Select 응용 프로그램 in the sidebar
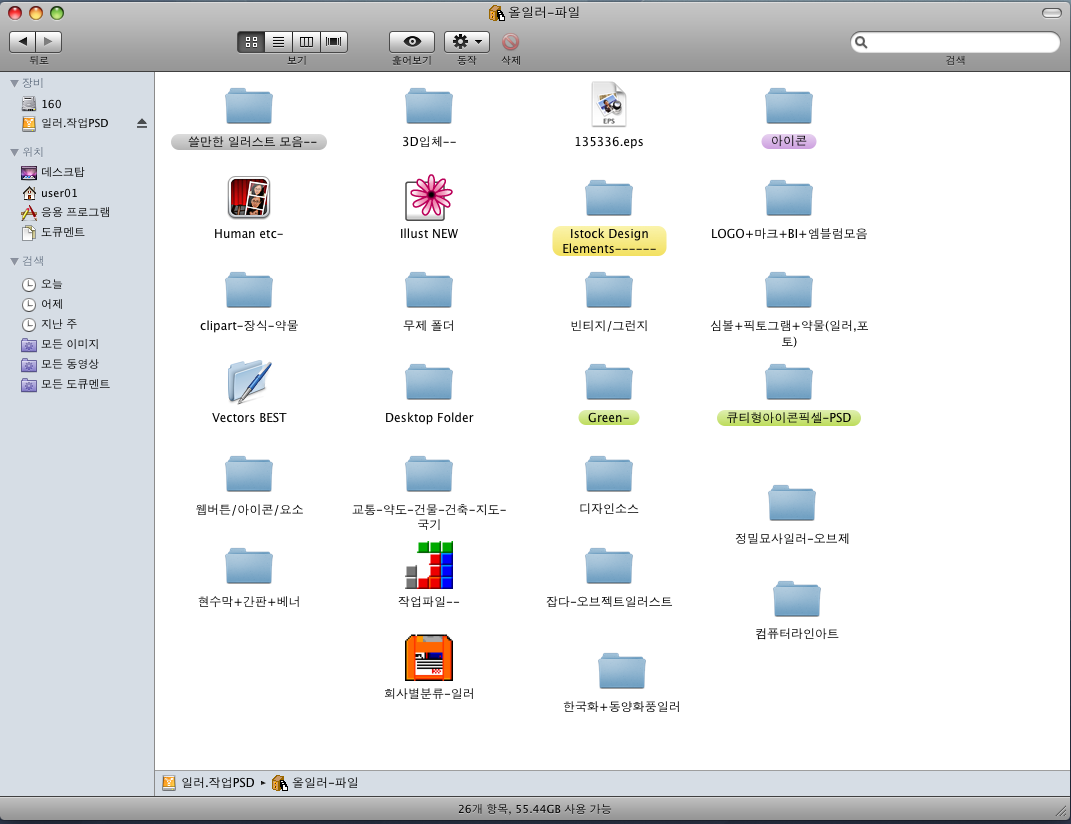The width and height of the screenshot is (1071, 824). pos(75,212)
